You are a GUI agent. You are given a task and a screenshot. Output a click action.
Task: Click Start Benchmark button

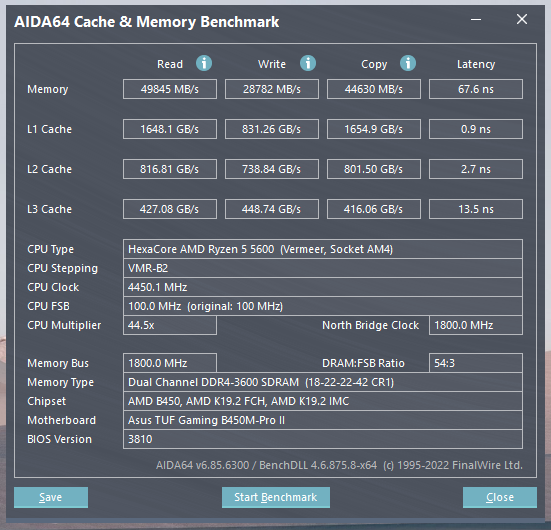coord(276,497)
